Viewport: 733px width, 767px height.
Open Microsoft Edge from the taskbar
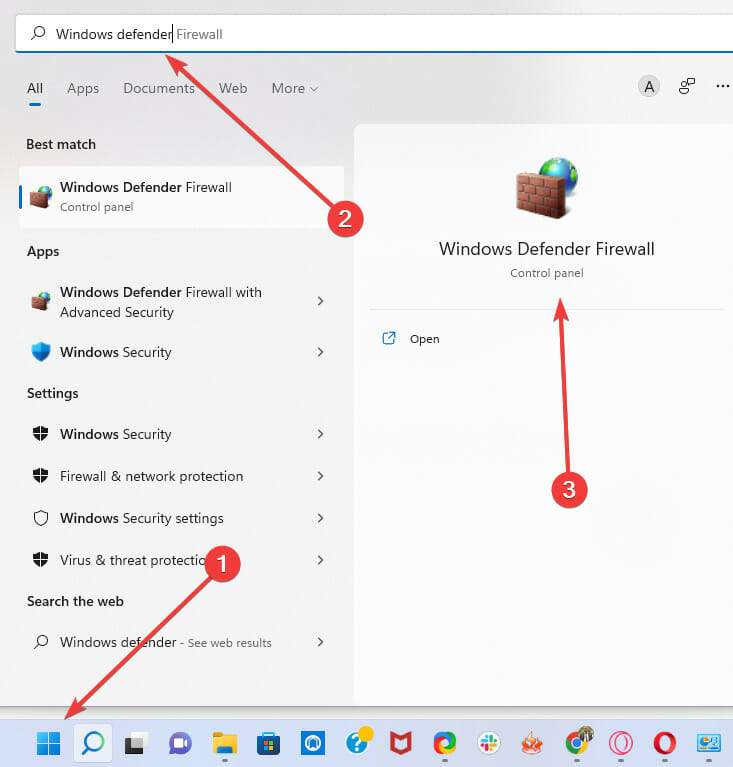point(445,744)
